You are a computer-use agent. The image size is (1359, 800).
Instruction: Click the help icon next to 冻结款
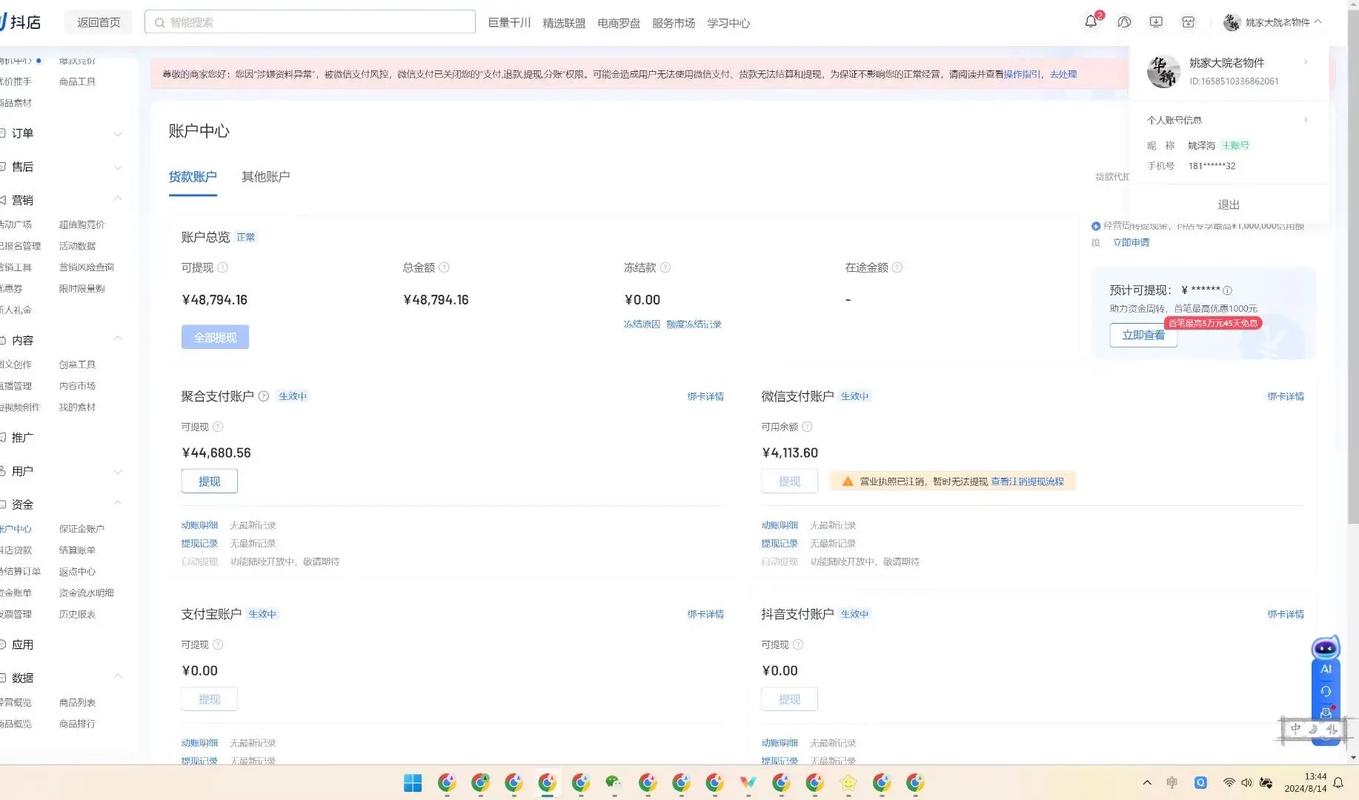[x=665, y=268]
